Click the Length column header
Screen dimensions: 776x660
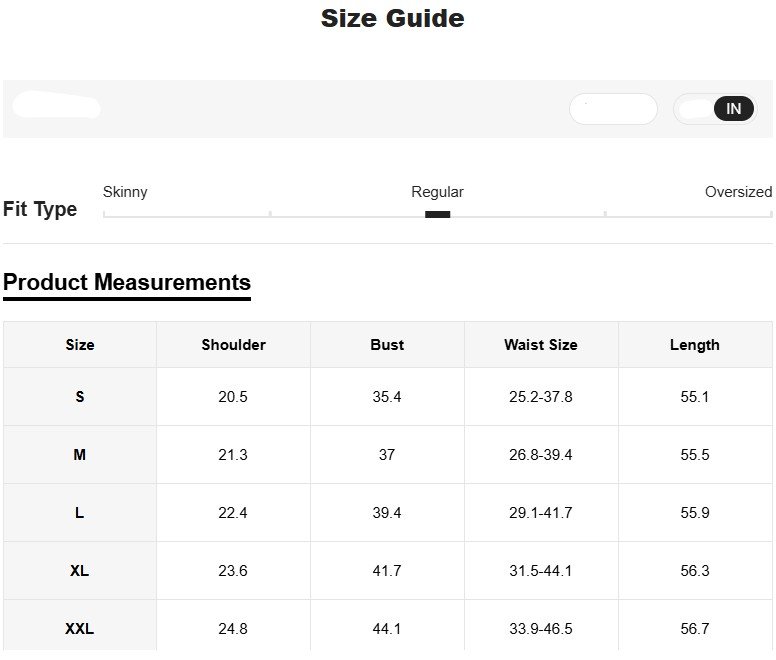695,345
